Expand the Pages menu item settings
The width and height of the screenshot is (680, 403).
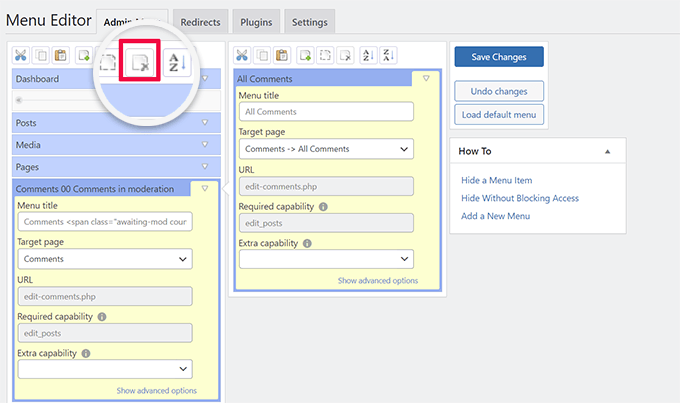[205, 167]
